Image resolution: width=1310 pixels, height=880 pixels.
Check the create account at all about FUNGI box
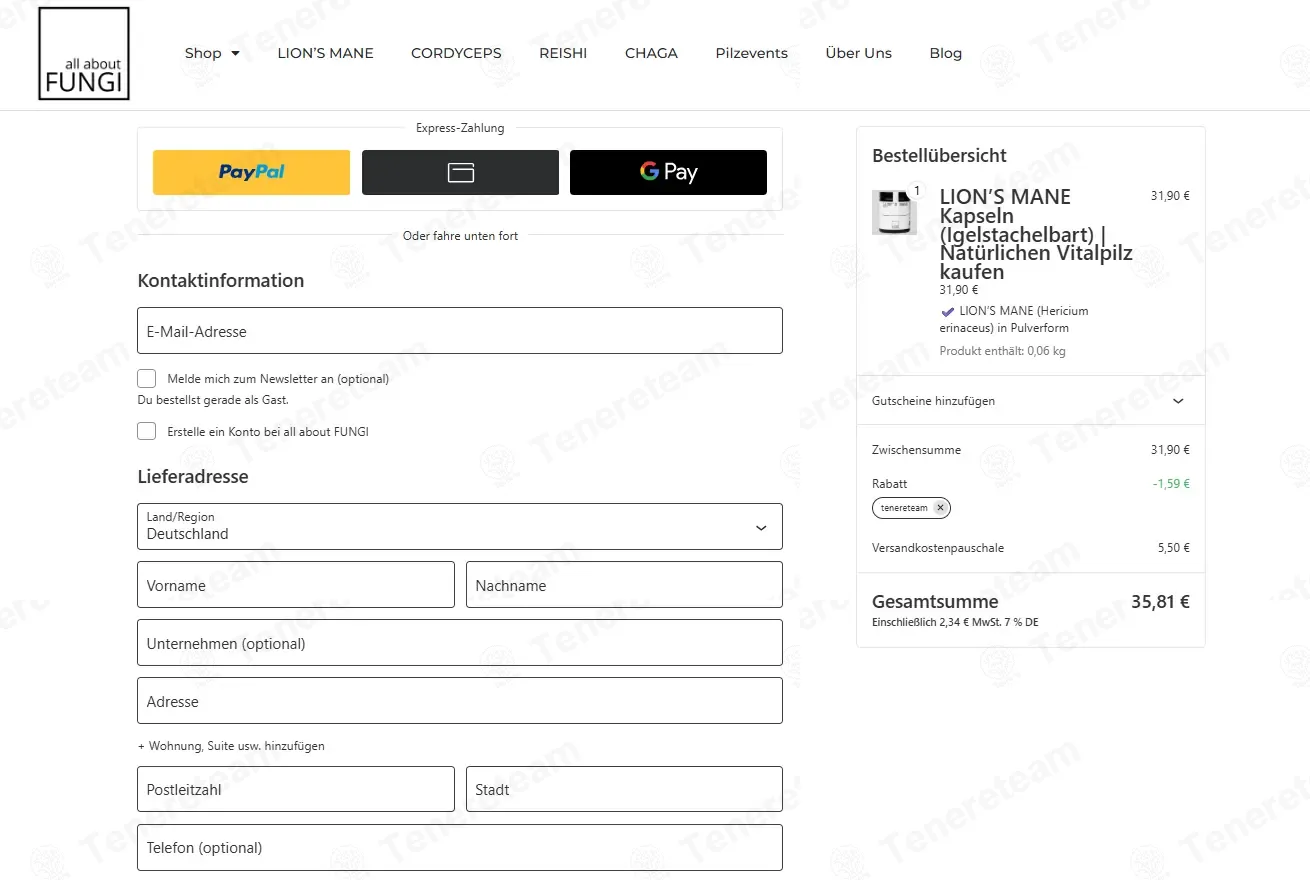(x=147, y=432)
